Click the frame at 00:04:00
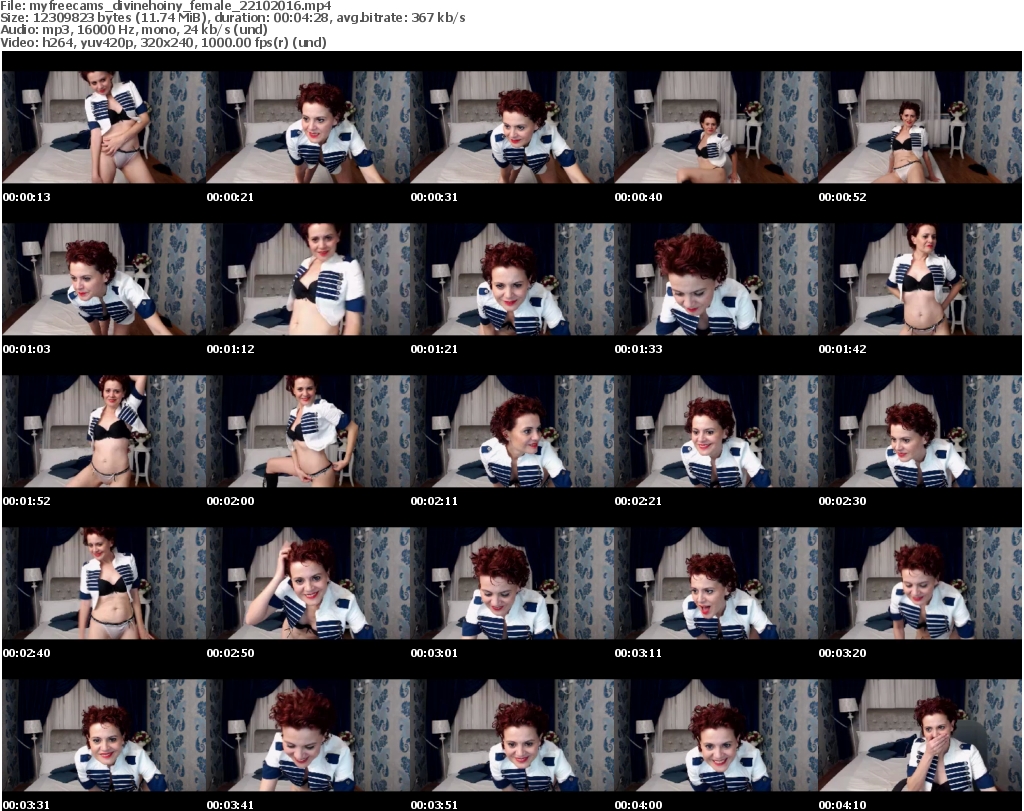This screenshot has width=1024, height=811. (x=716, y=734)
